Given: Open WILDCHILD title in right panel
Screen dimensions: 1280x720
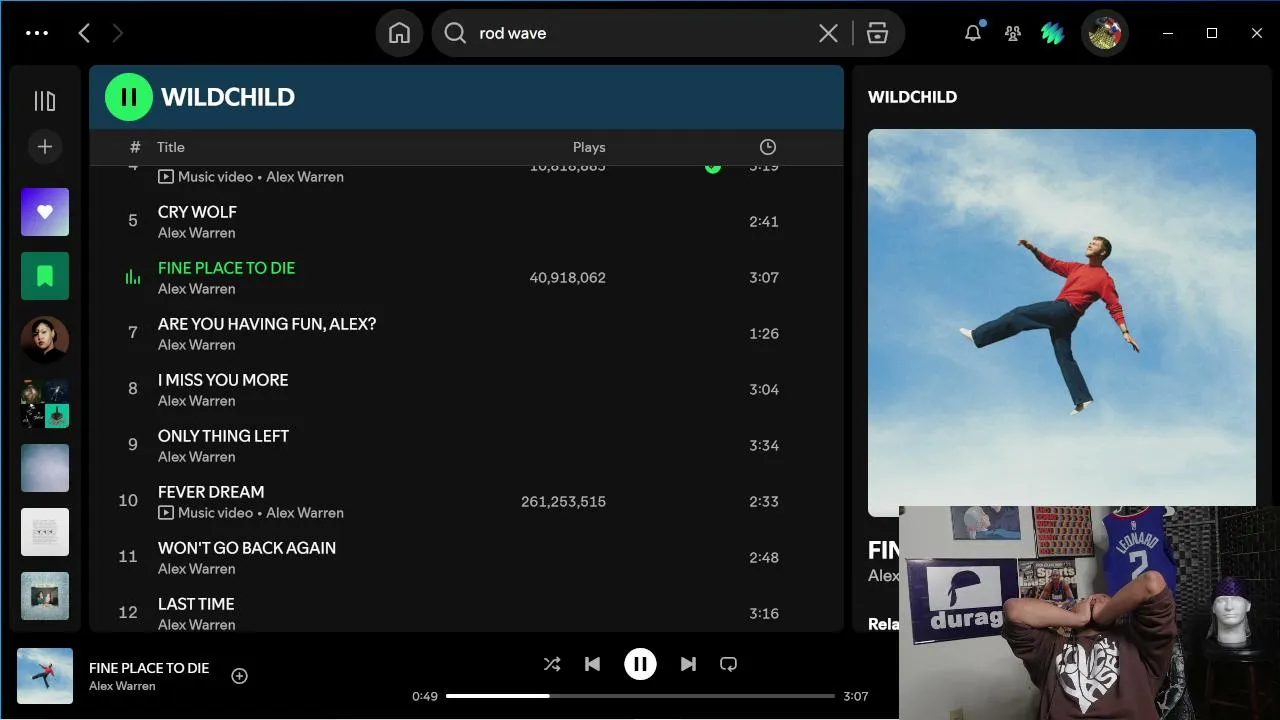Looking at the screenshot, I should coord(912,97).
